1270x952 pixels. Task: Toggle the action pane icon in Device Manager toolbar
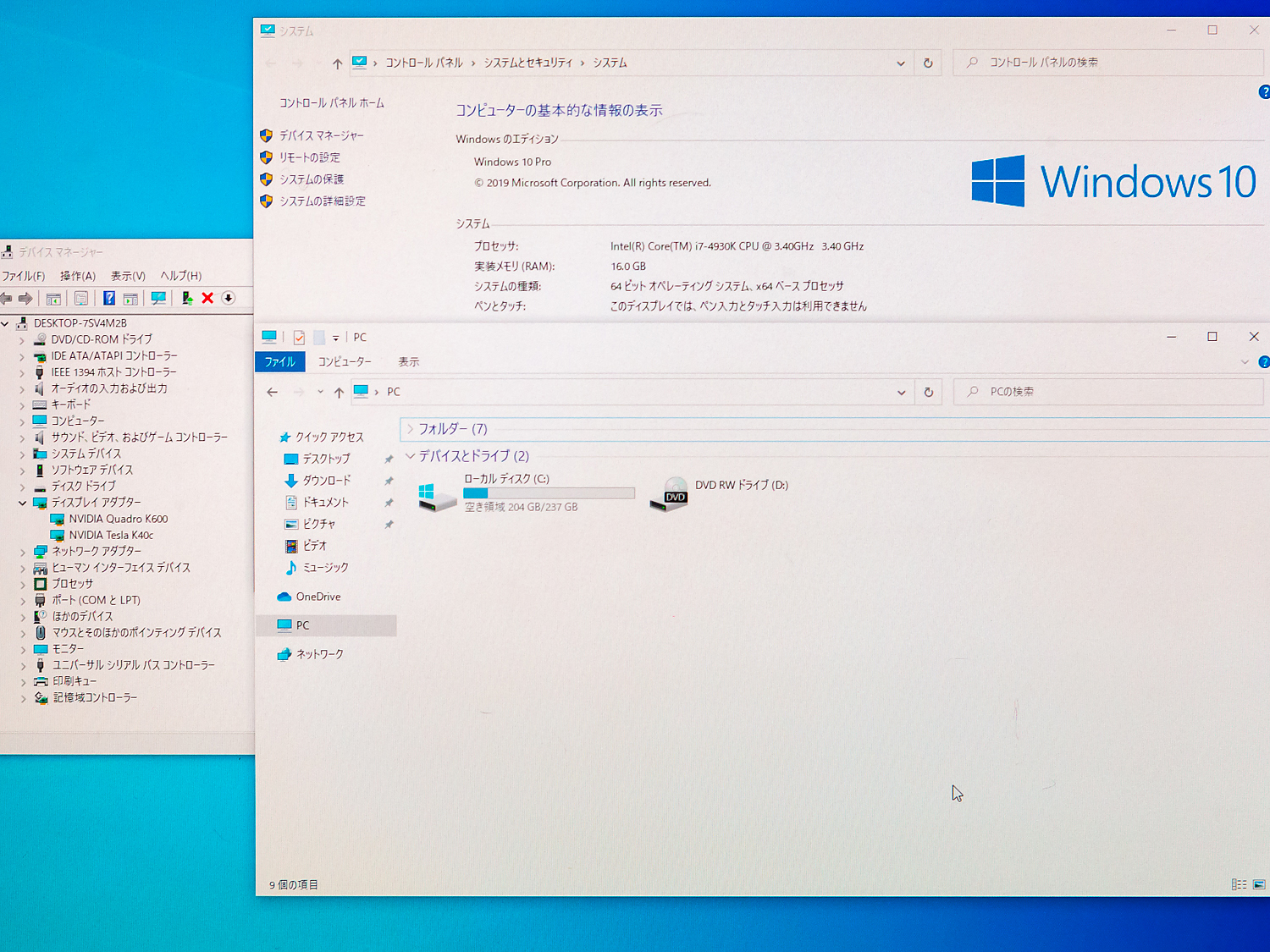coord(130,298)
